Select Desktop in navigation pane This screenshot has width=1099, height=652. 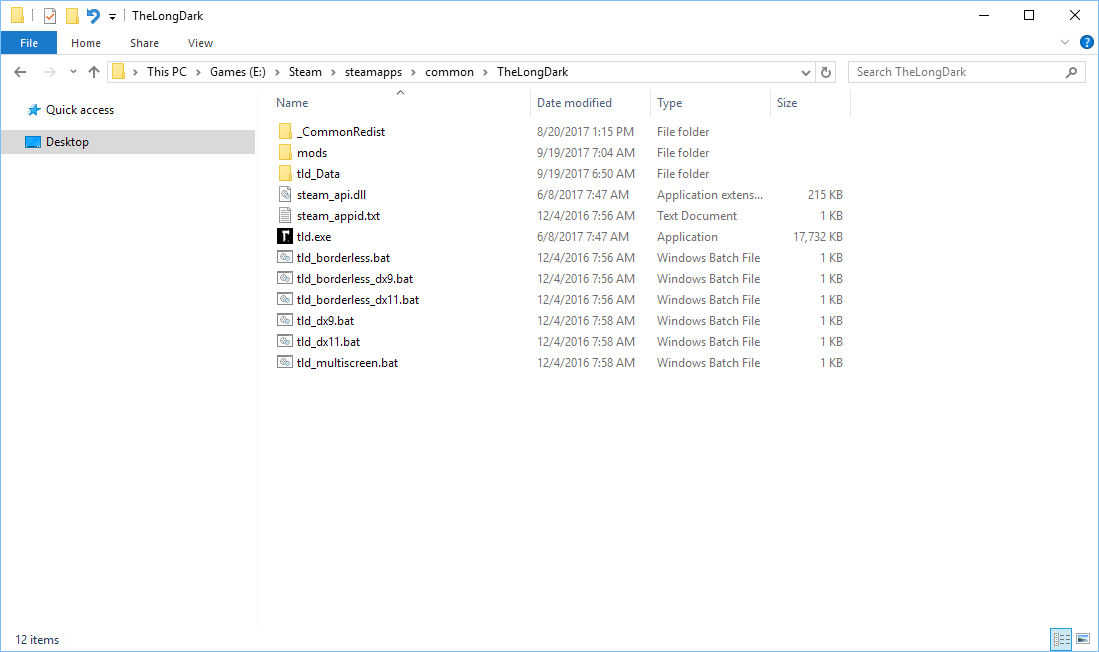(128, 142)
